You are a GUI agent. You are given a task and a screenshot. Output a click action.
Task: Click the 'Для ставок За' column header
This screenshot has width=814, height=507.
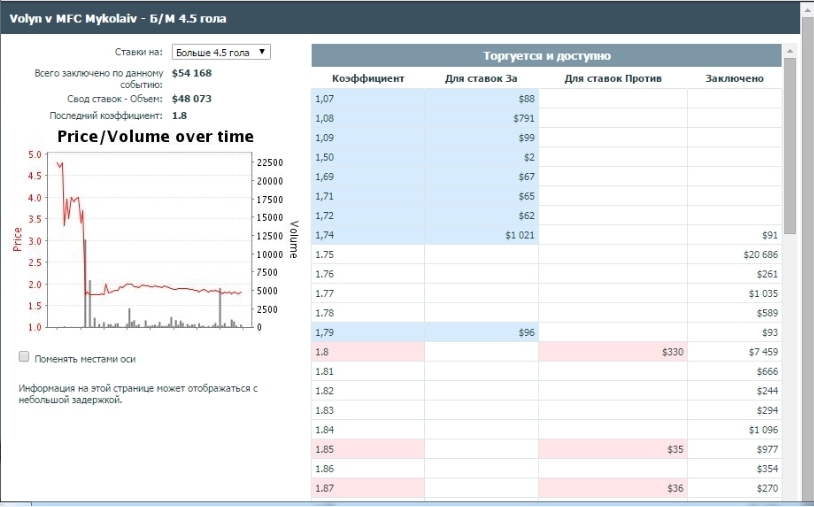pyautogui.click(x=481, y=78)
